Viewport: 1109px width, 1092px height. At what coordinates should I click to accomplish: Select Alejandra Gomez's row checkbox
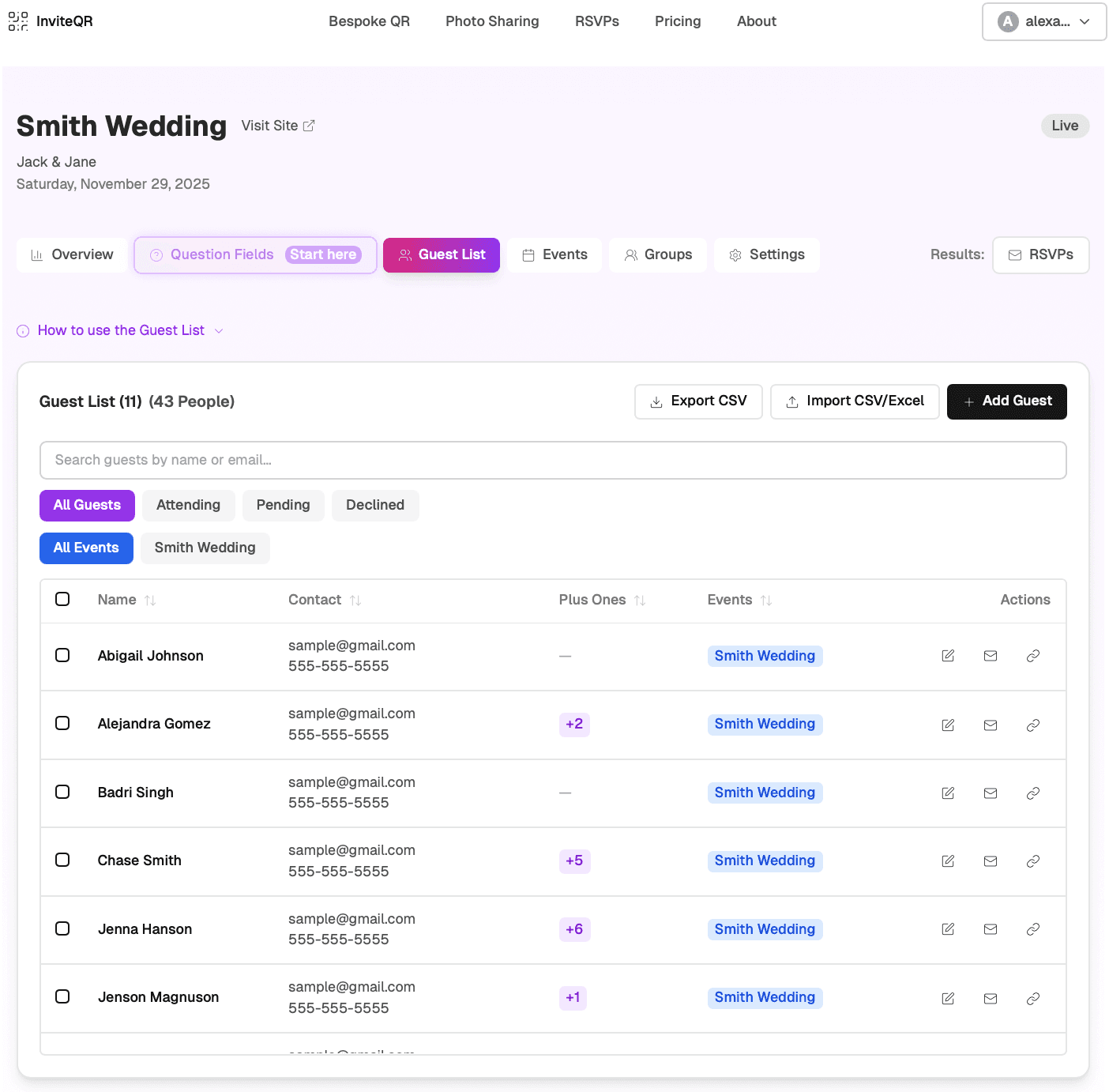[62, 723]
